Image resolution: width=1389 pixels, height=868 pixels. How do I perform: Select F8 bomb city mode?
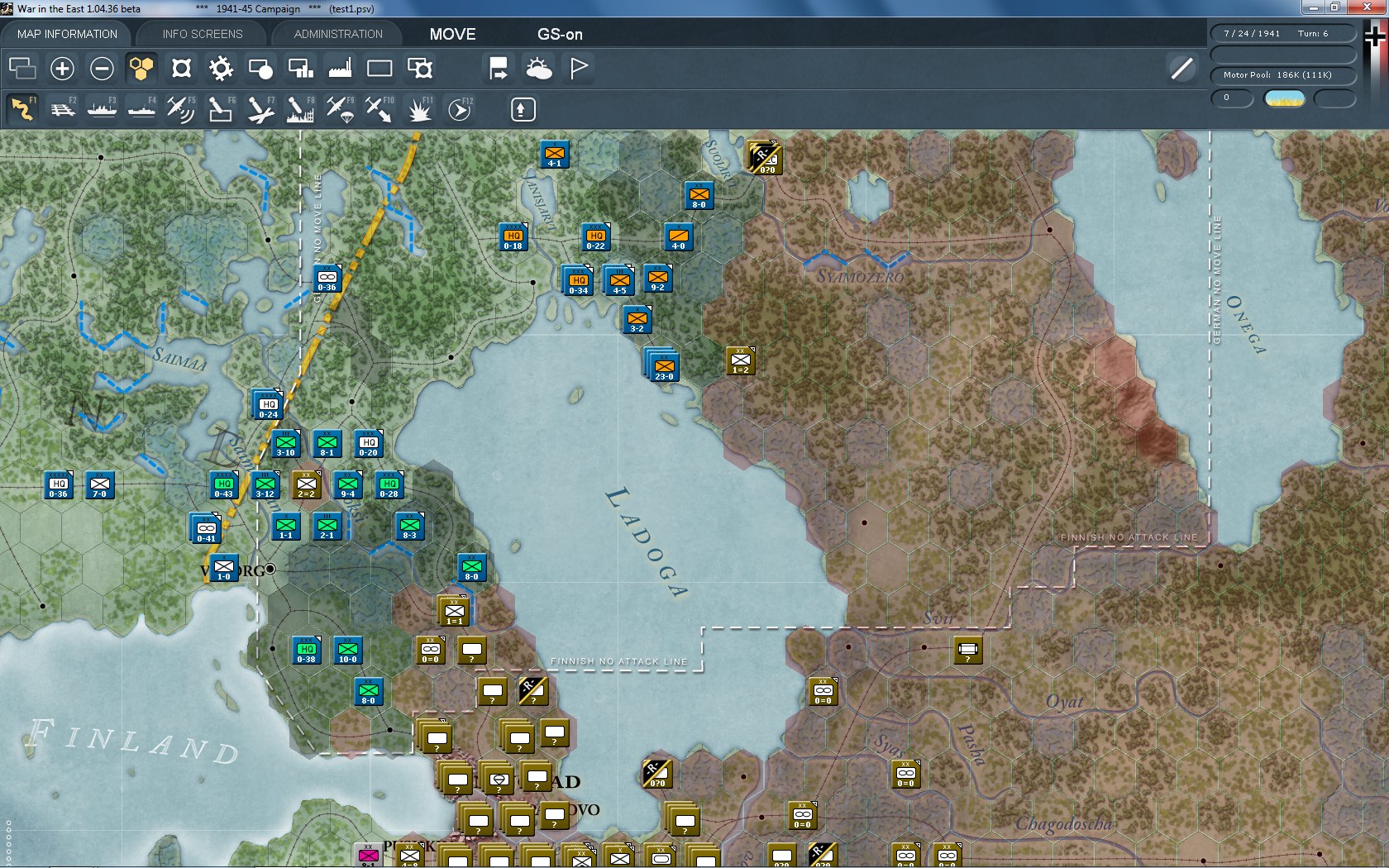tap(300, 109)
